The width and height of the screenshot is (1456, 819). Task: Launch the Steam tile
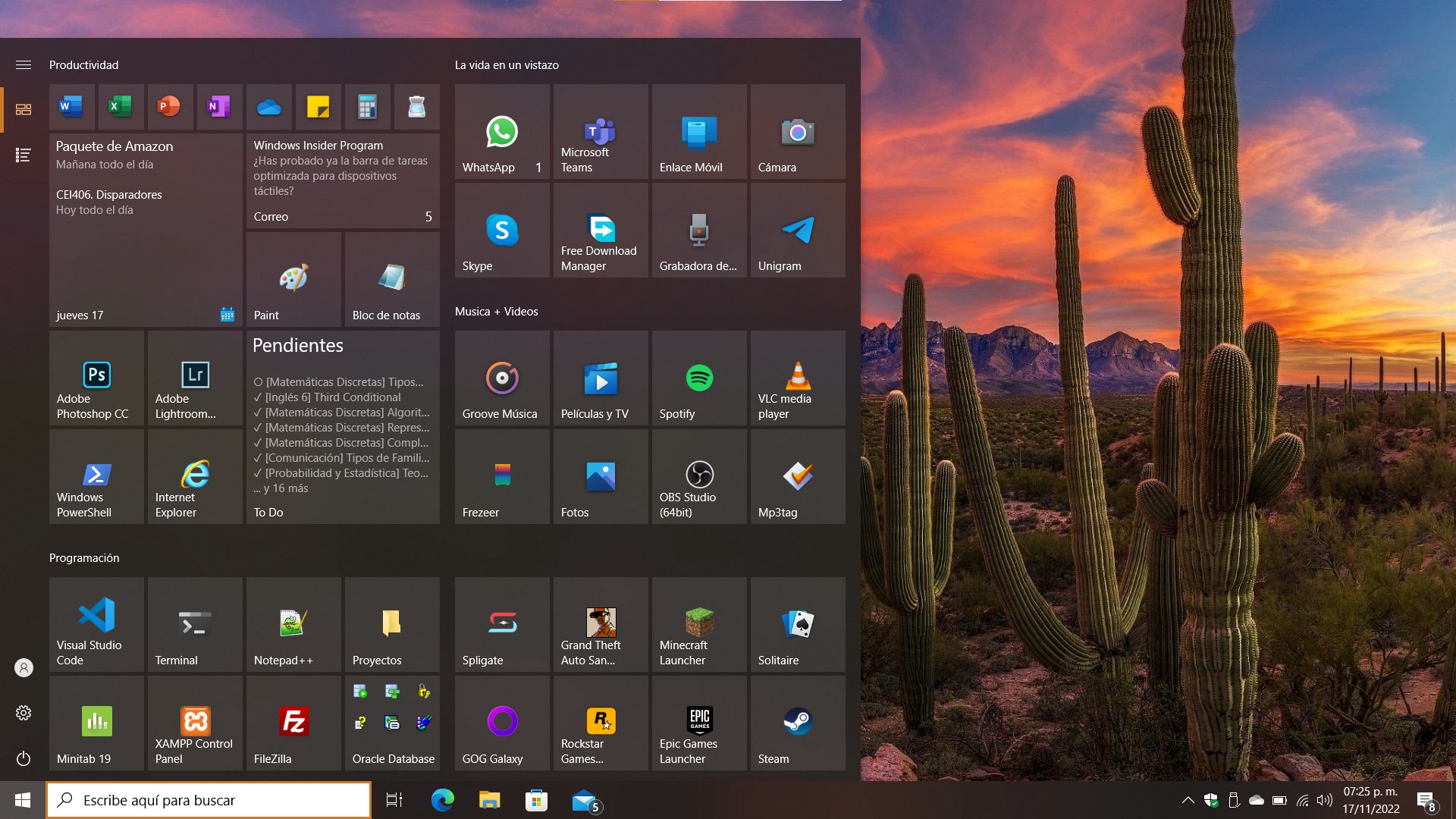click(798, 723)
